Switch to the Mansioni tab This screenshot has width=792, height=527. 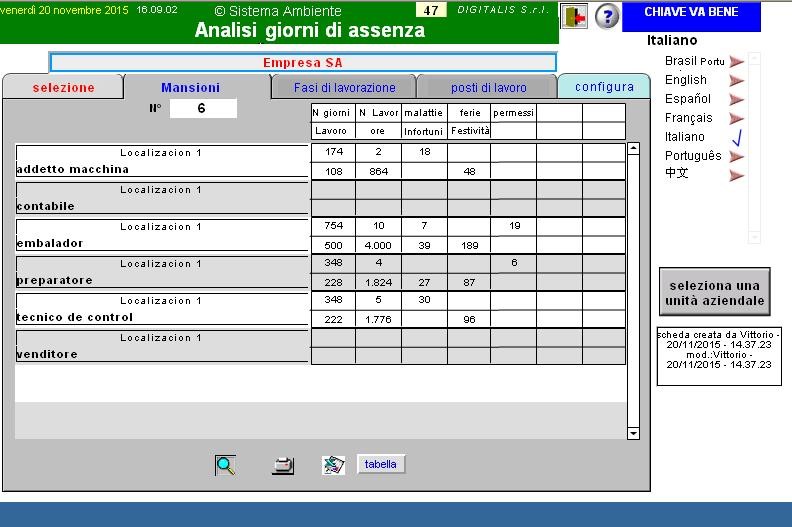191,87
